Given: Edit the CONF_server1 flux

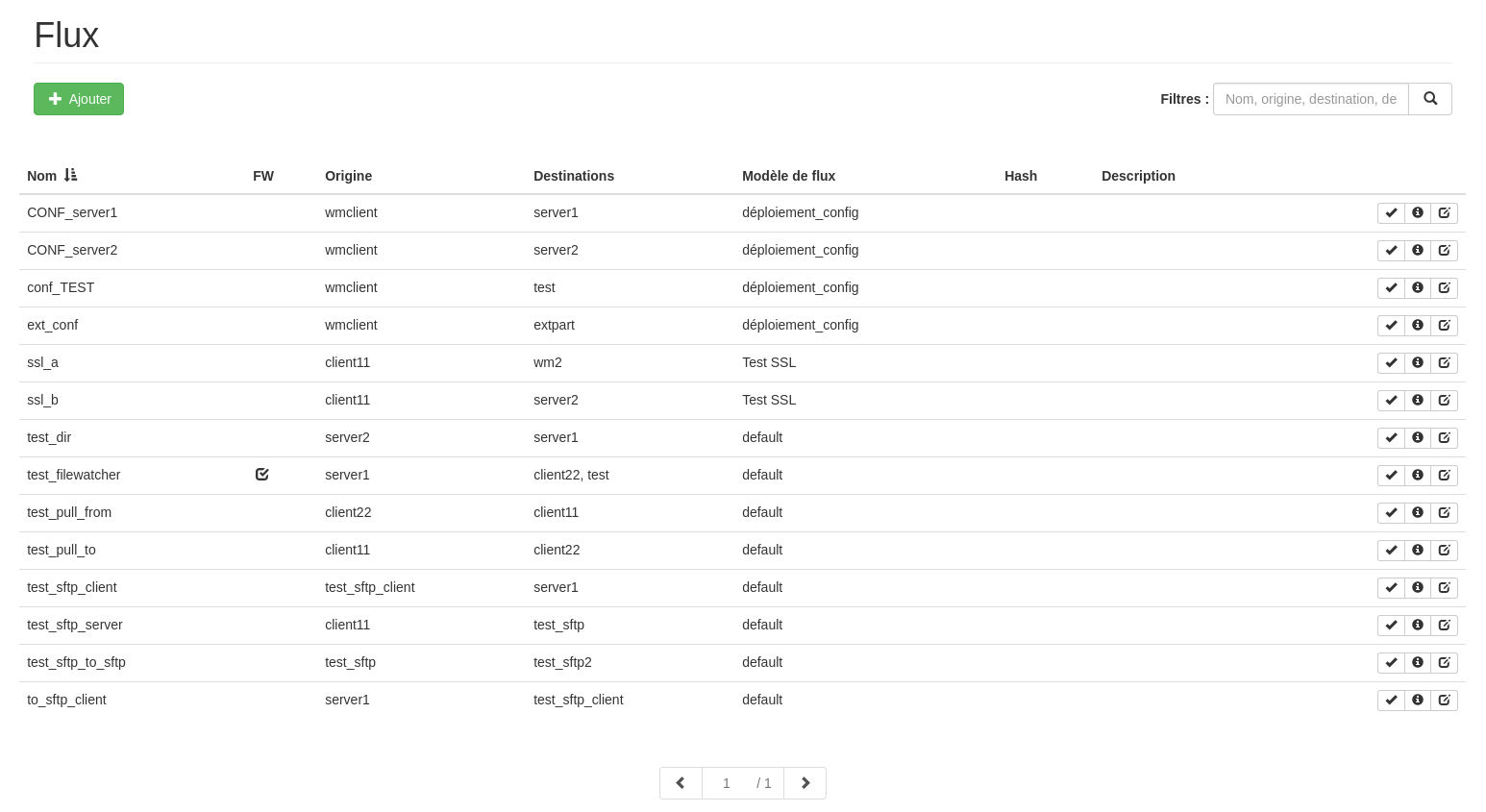Looking at the screenshot, I should point(1445,213).
